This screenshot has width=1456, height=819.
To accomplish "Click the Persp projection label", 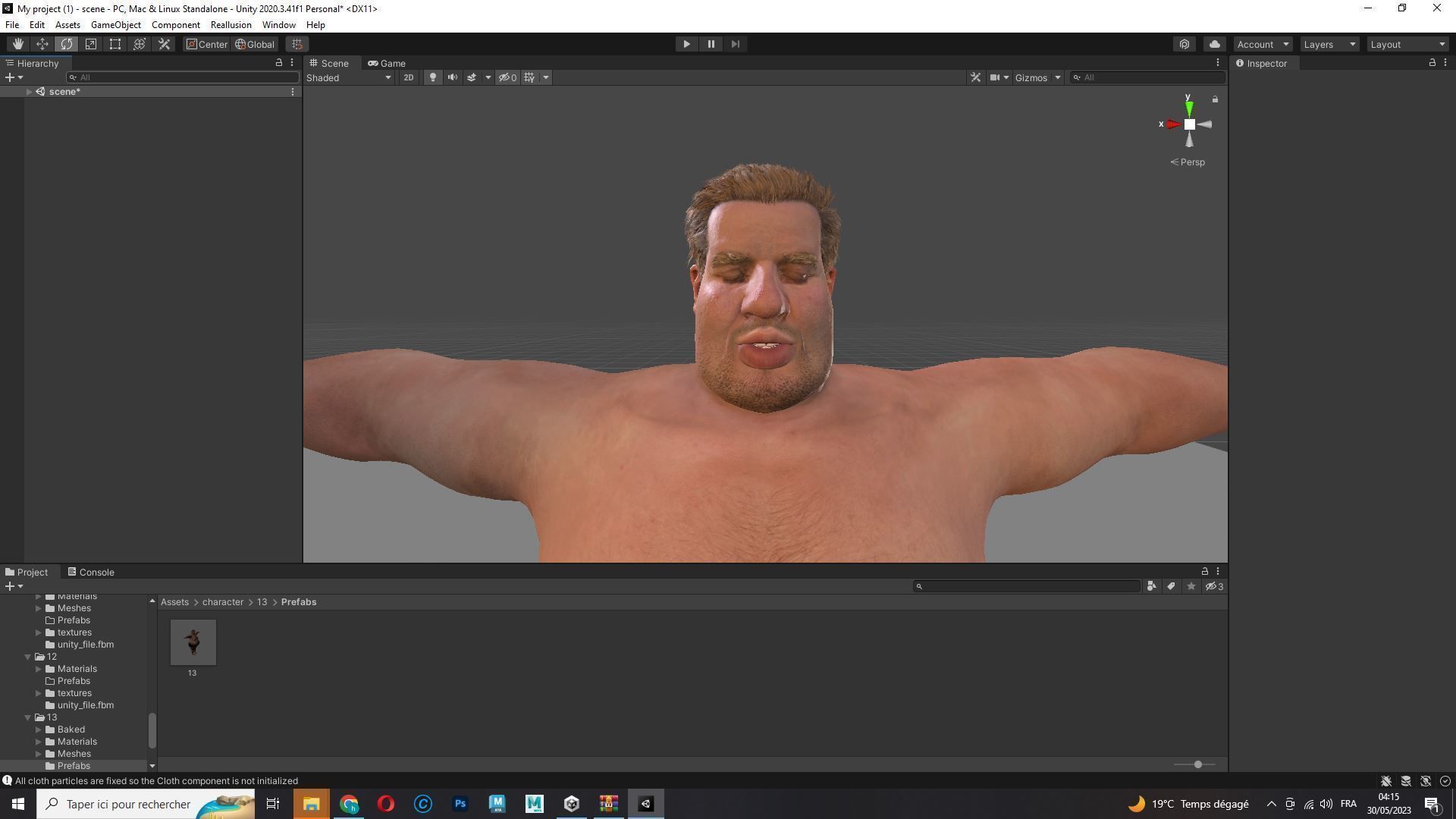I will click(x=1188, y=162).
